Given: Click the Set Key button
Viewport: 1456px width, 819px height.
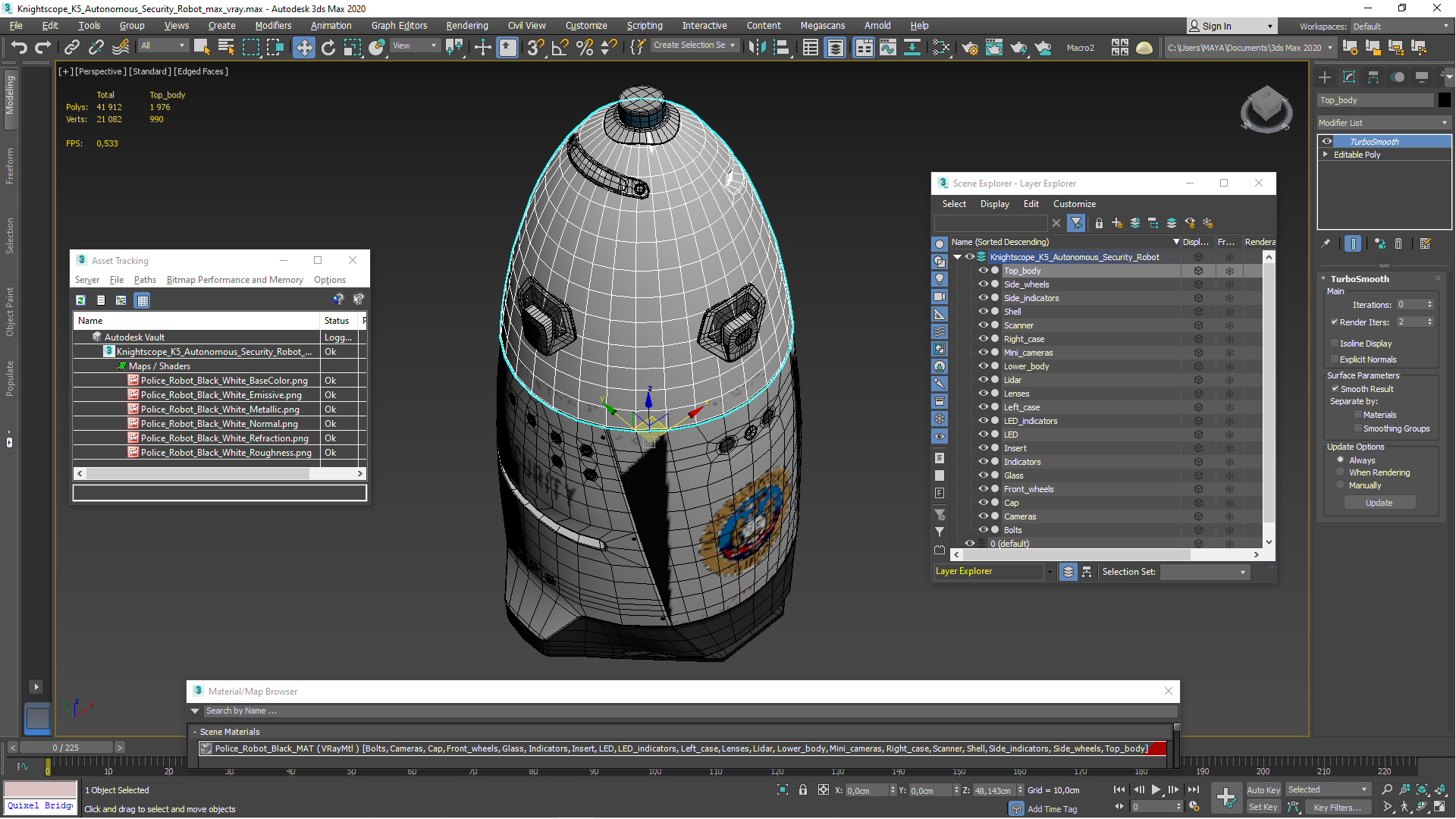Looking at the screenshot, I should pyautogui.click(x=1263, y=808).
